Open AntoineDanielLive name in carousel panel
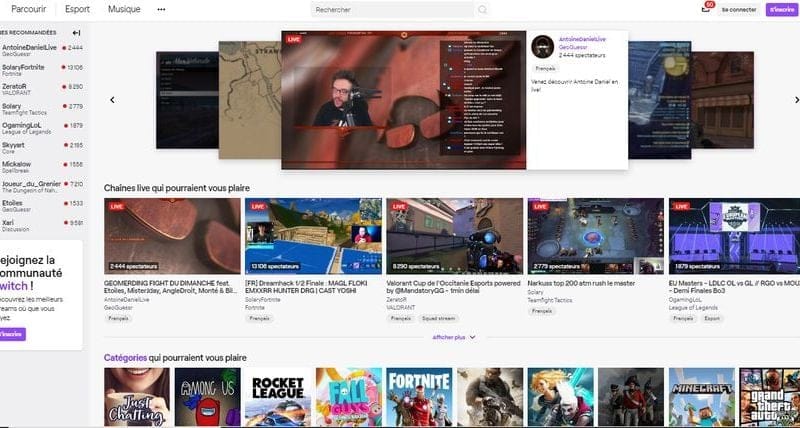The height and width of the screenshot is (428, 800). click(582, 39)
